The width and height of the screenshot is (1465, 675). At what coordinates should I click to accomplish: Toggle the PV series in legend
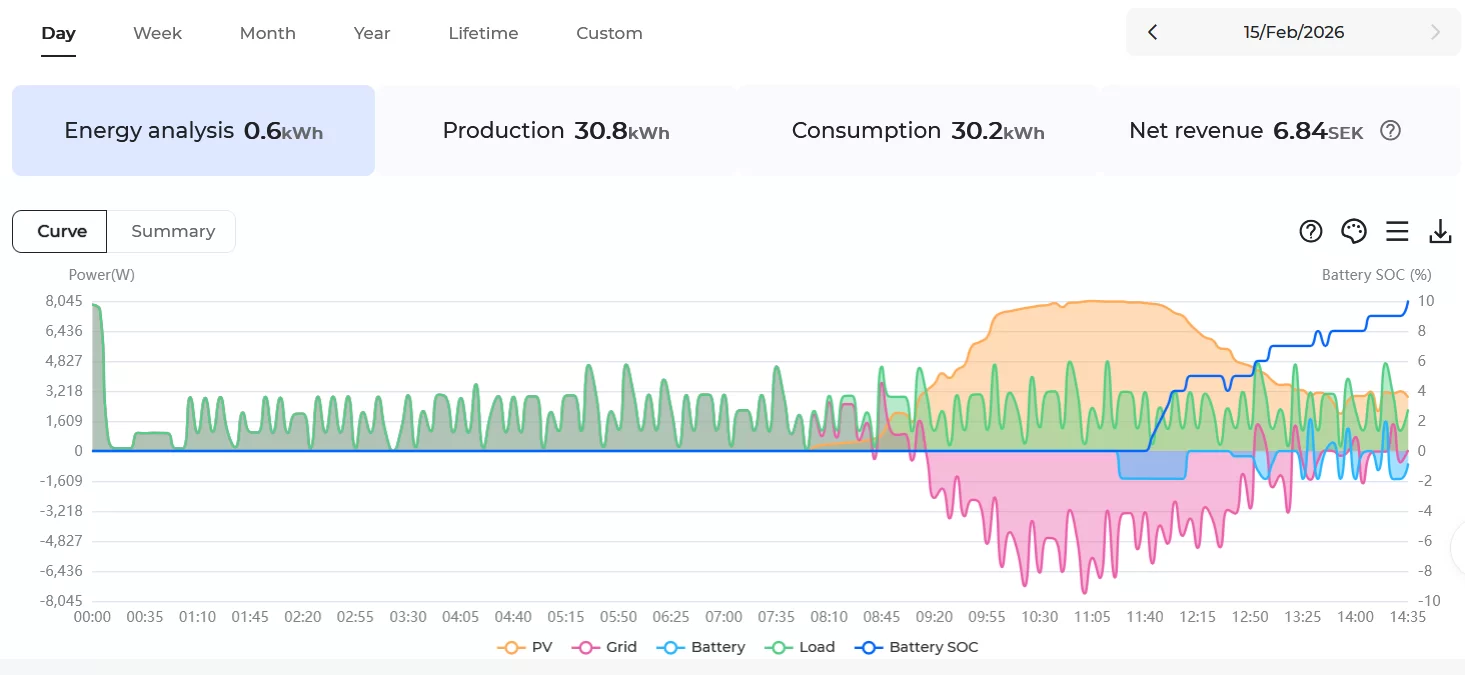[525, 647]
